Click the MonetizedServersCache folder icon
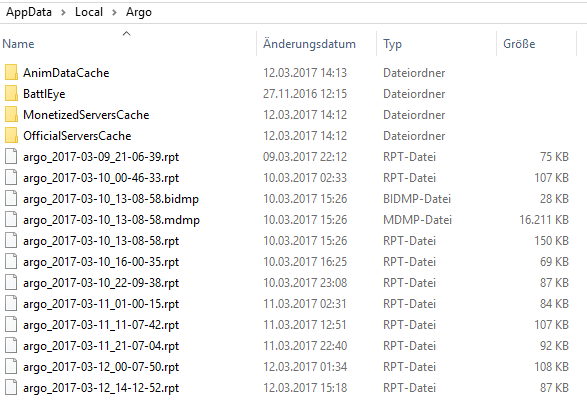The width and height of the screenshot is (587, 407). tap(11, 115)
